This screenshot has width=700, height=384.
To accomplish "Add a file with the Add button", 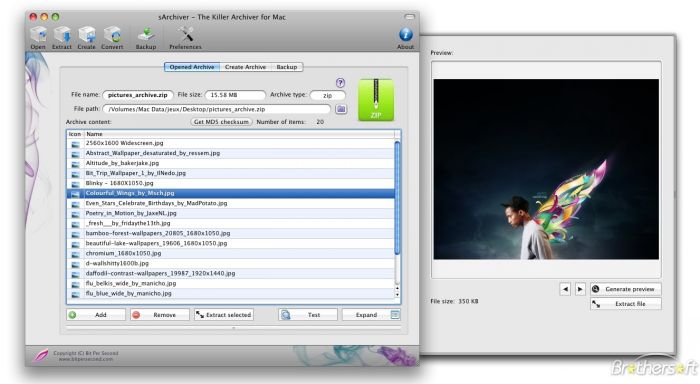I will point(96,315).
